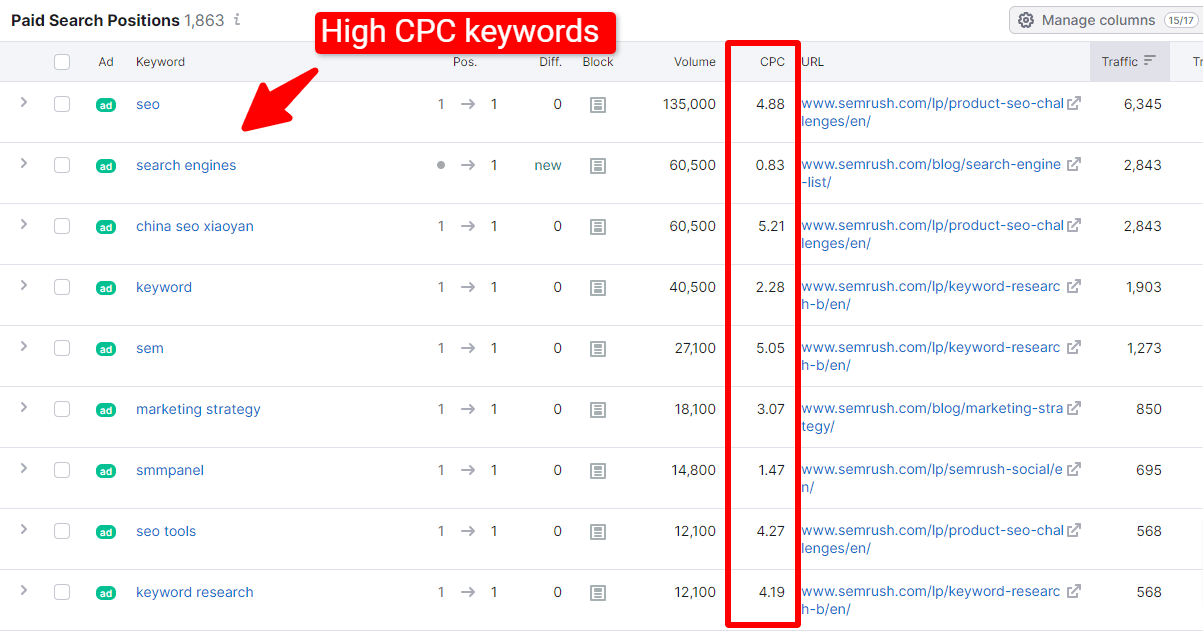
Task: Expand the sem row details
Action: point(24,346)
